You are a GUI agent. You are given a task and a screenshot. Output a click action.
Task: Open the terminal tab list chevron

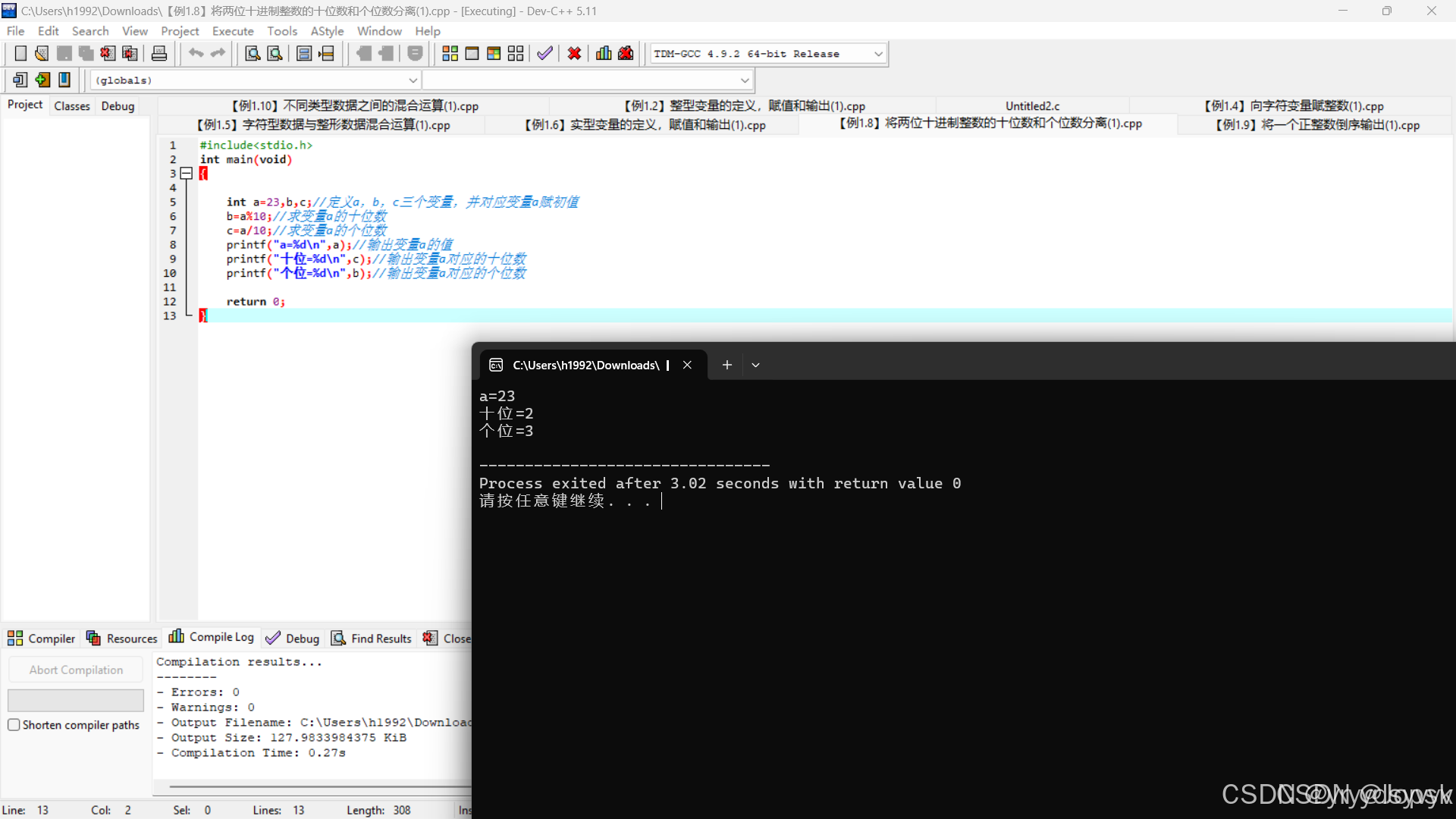[755, 365]
